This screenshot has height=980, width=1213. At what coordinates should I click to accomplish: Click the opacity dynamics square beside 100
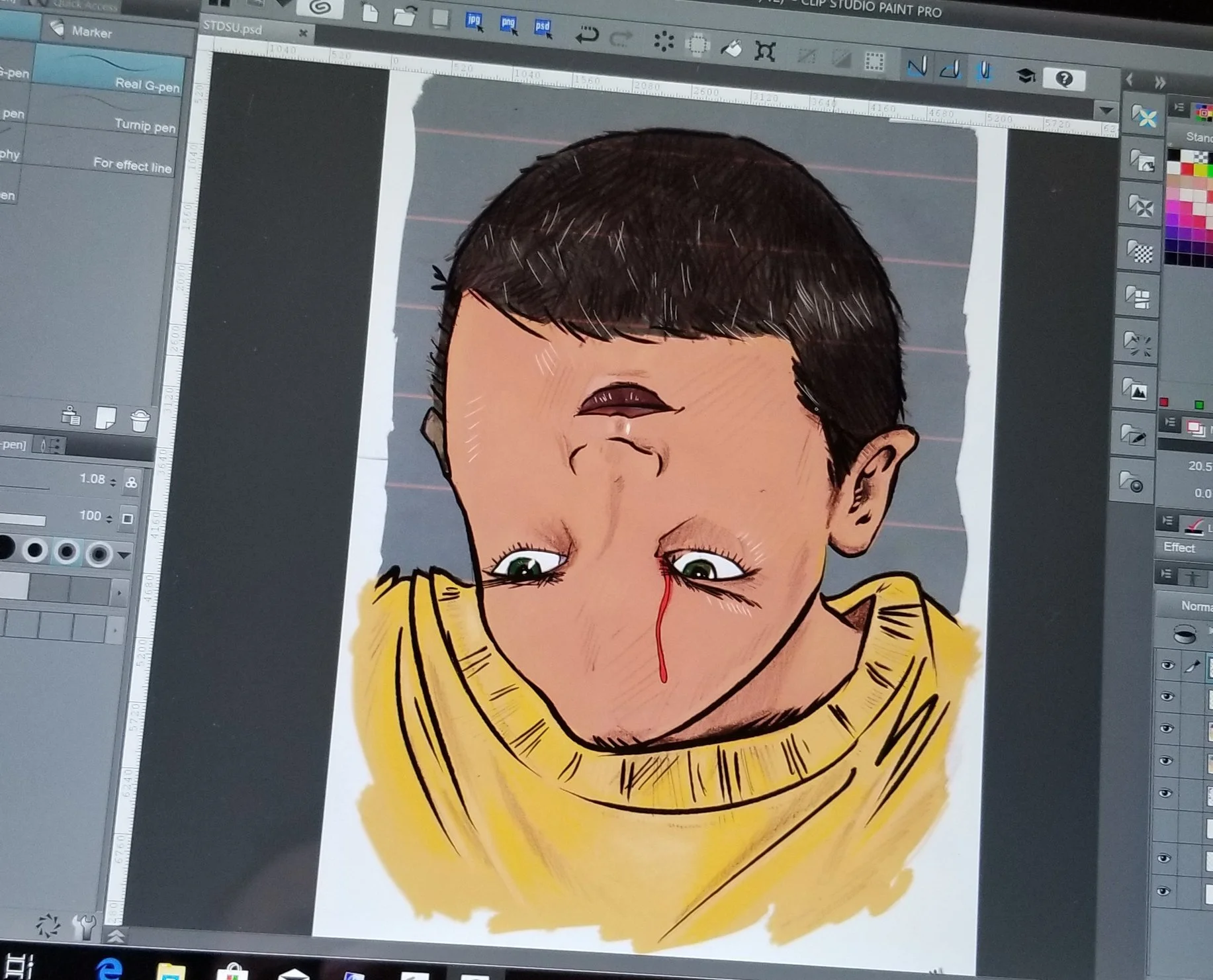[128, 518]
